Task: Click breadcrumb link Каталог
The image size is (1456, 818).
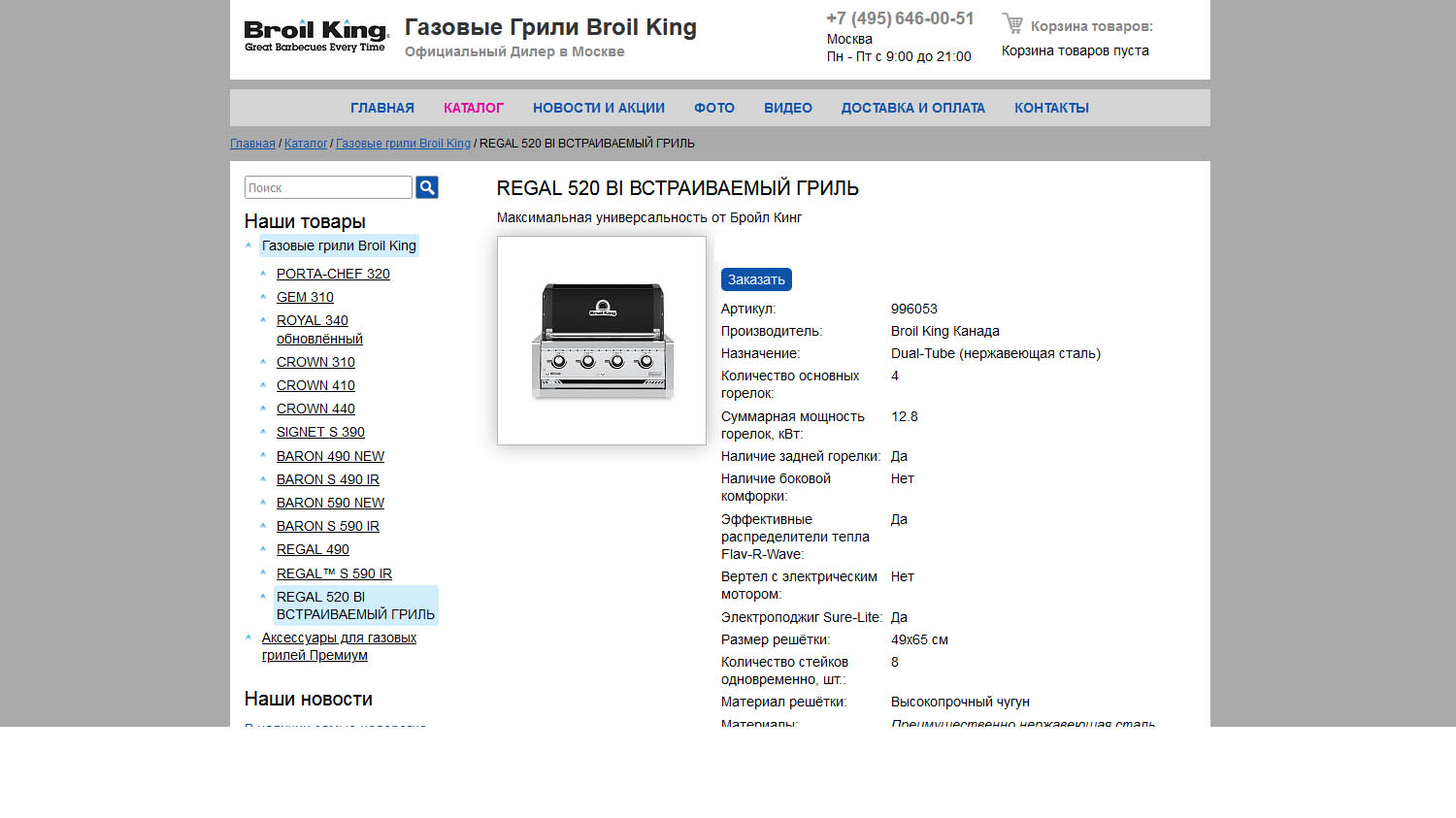Action: (306, 144)
